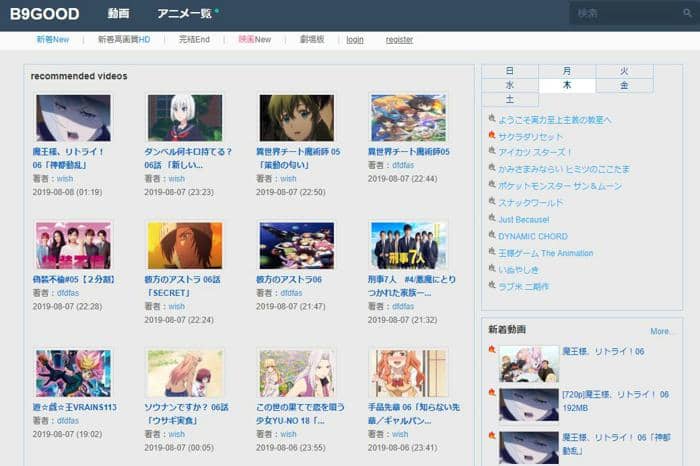Open title 異世界チート魔術師05 by dfdfas
700x466 pixels.
coord(408,152)
